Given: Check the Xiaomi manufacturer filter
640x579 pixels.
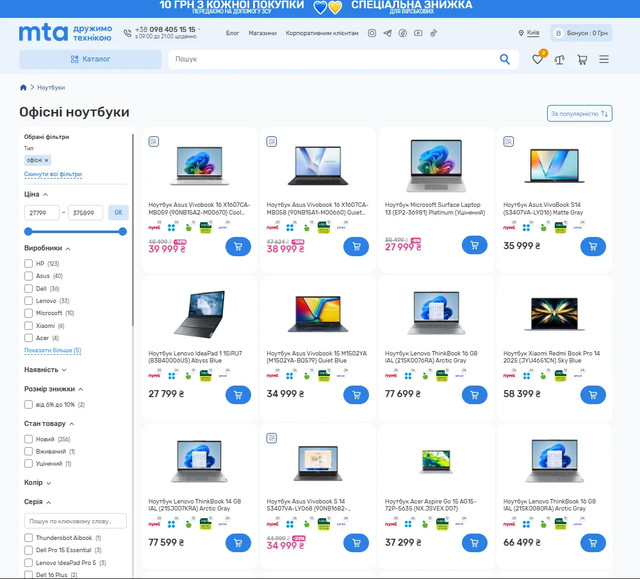Looking at the screenshot, I should click(x=28, y=326).
